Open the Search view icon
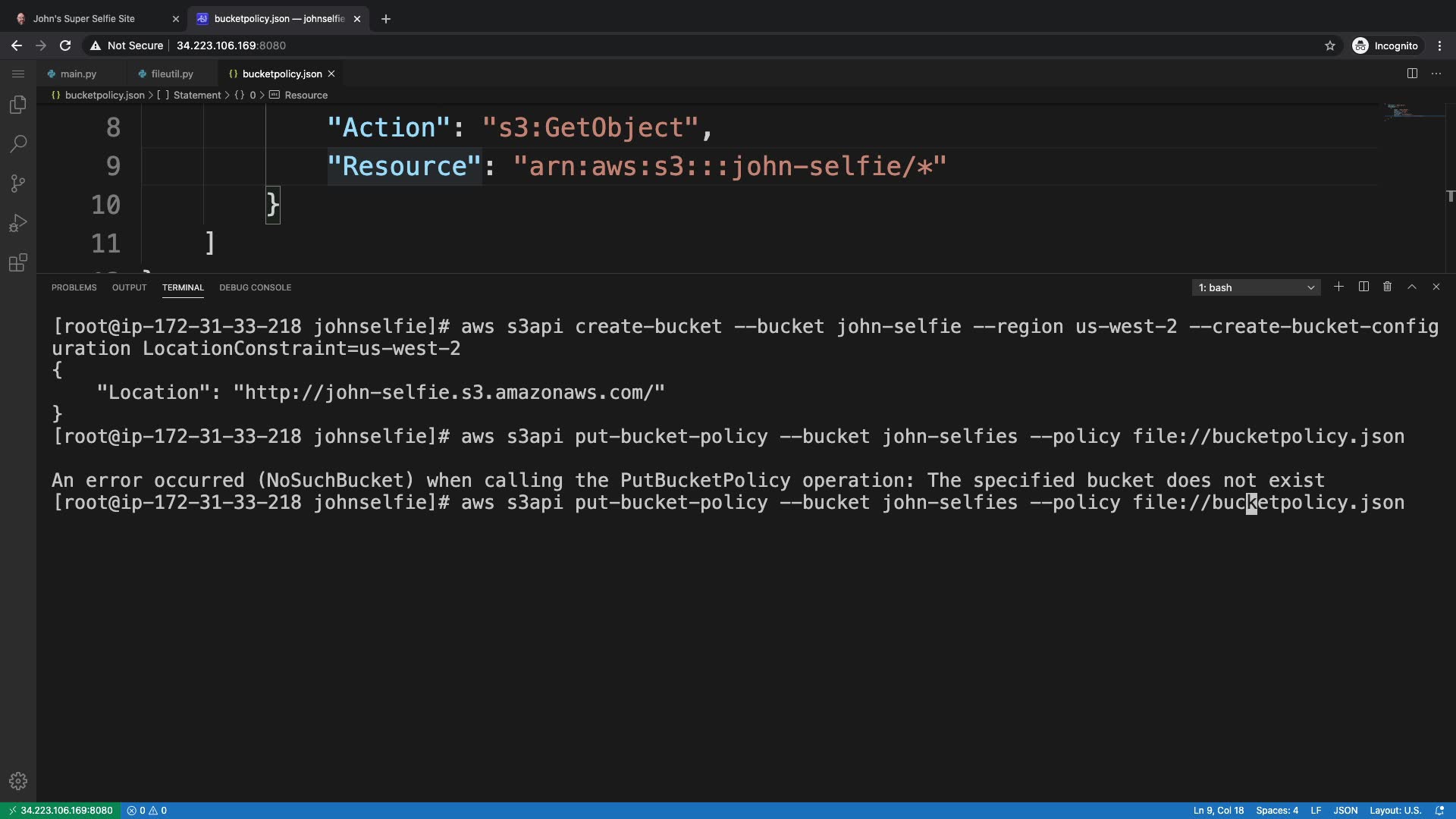1456x819 pixels. coord(18,144)
